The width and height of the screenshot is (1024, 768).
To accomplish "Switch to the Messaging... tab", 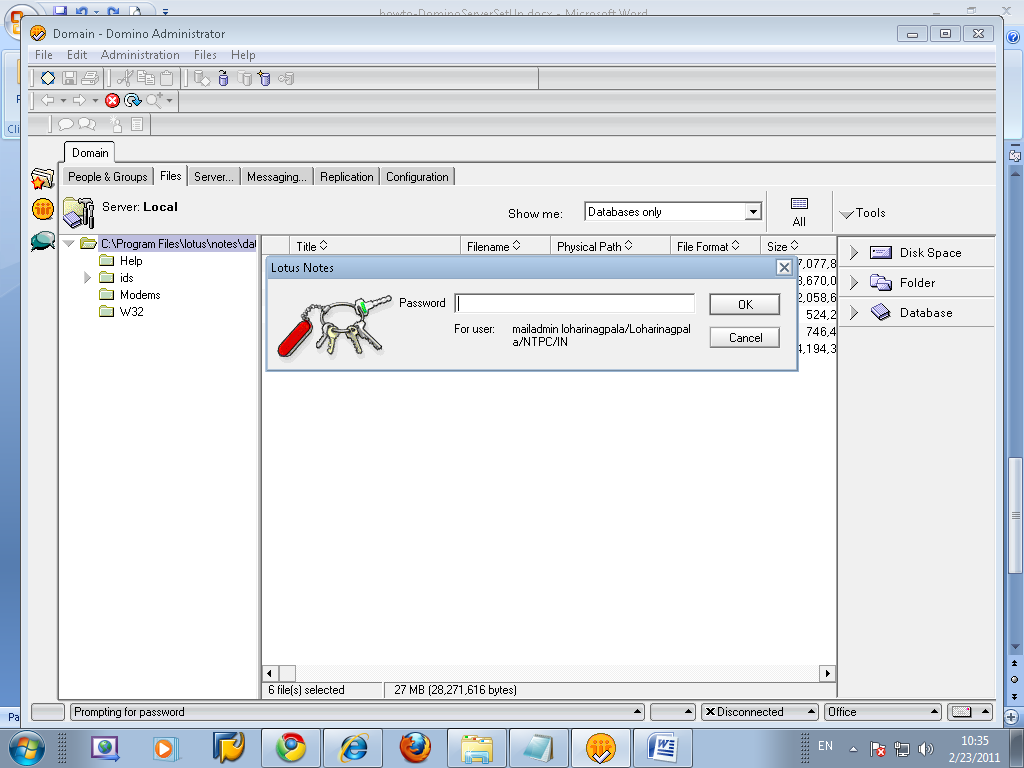I will click(277, 177).
